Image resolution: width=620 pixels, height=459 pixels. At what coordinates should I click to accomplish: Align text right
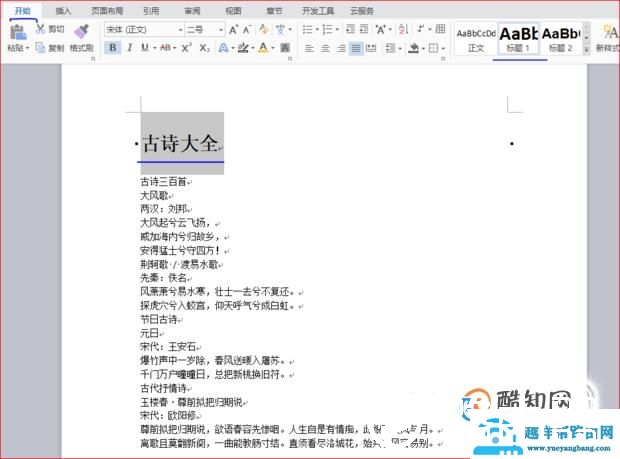[341, 49]
